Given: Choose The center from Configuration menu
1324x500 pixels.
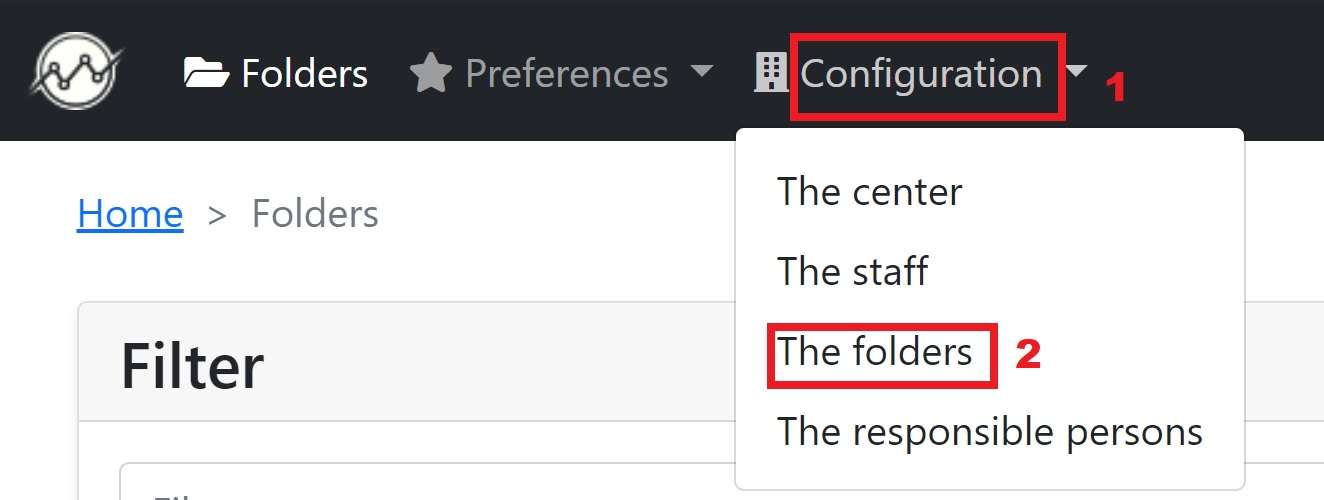Looking at the screenshot, I should pyautogui.click(x=869, y=191).
